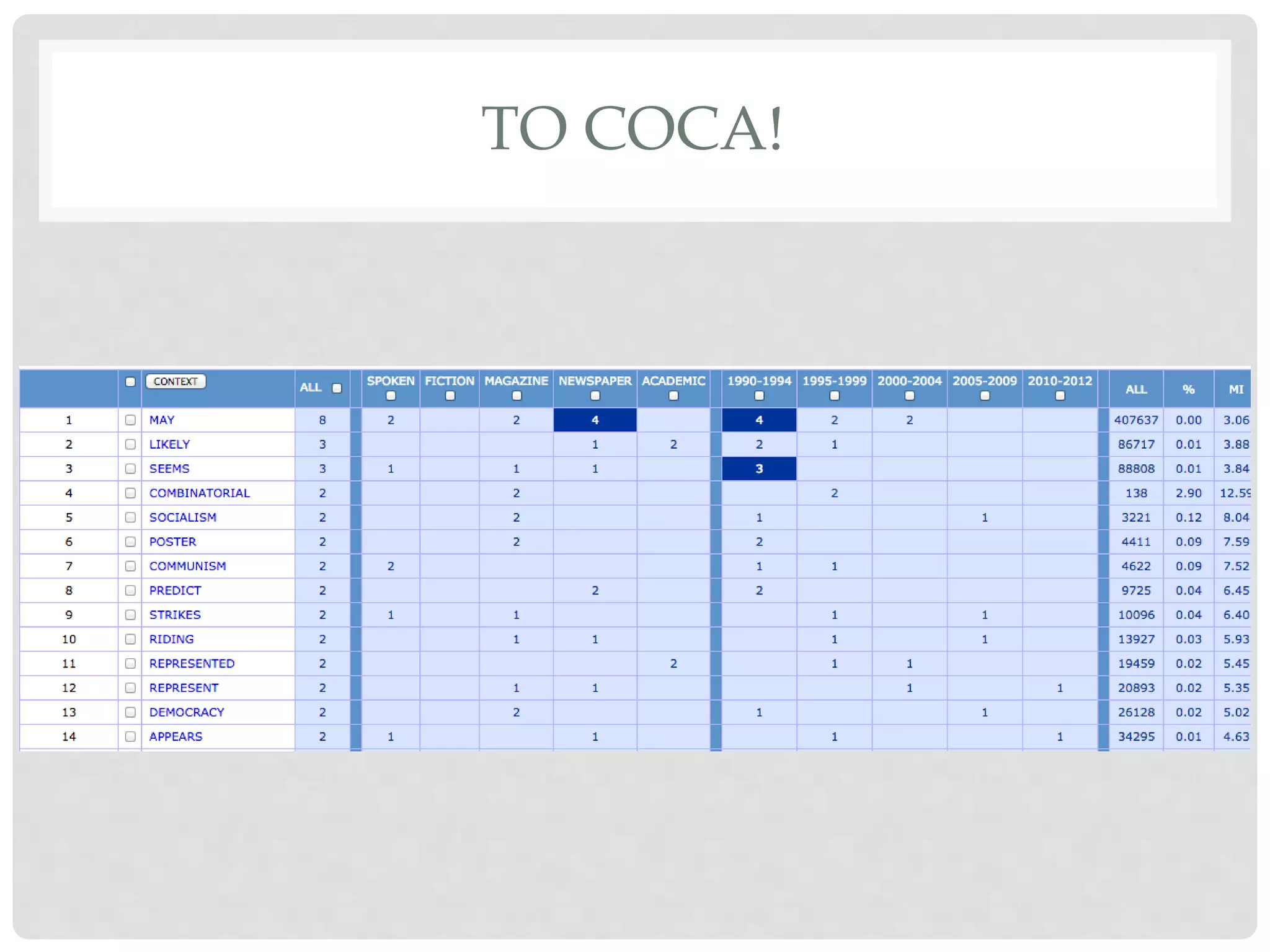The image size is (1270, 952).
Task: Click ACADEMIC count 2 in LIKELY row
Action: point(673,444)
